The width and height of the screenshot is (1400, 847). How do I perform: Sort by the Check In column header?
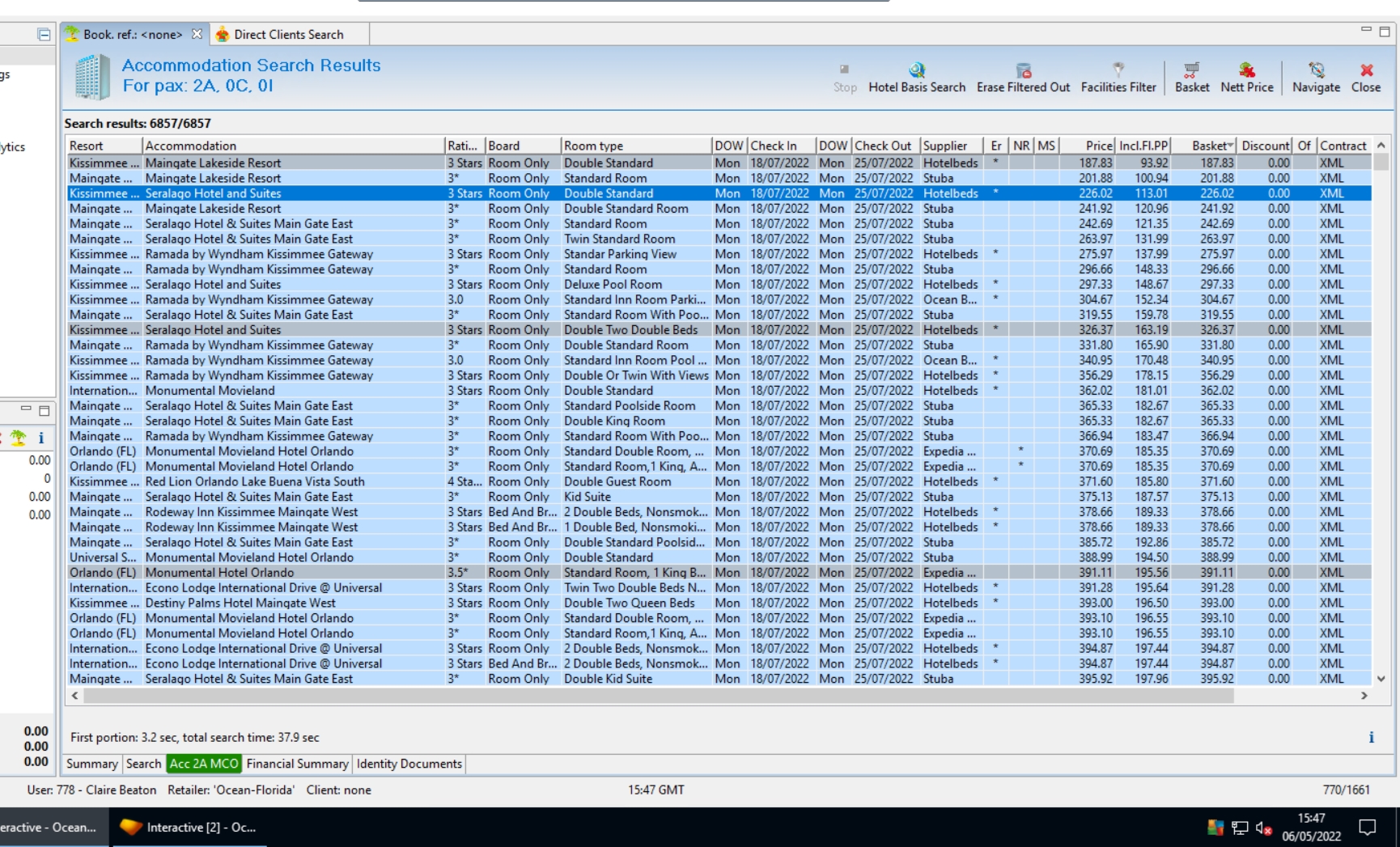(x=781, y=146)
